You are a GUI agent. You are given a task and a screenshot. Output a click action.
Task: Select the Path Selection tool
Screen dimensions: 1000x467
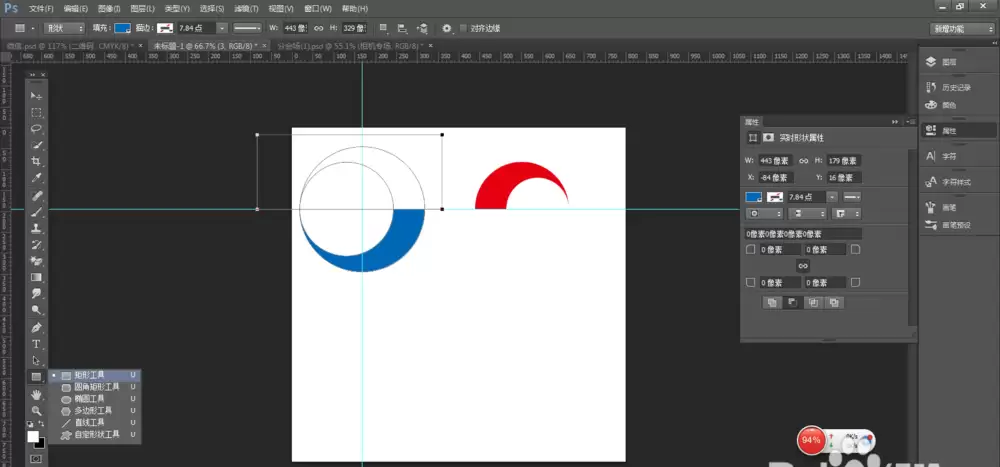pos(36,360)
